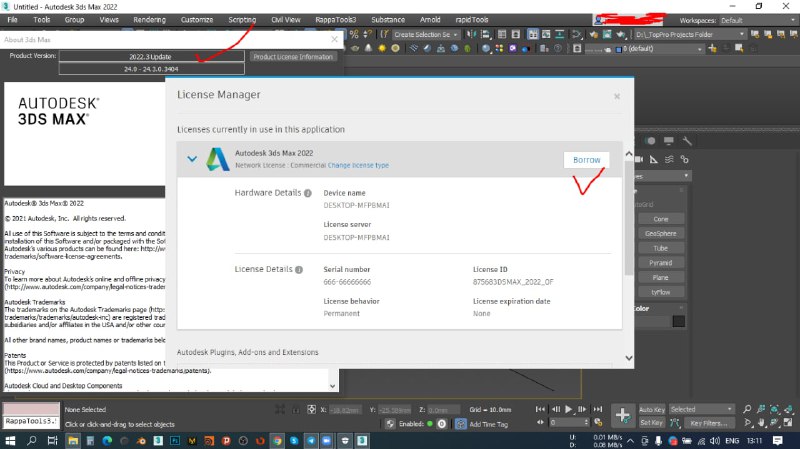The height and width of the screenshot is (449, 800).
Task: Select the Systems category icon
Action: pyautogui.click(x=685, y=160)
